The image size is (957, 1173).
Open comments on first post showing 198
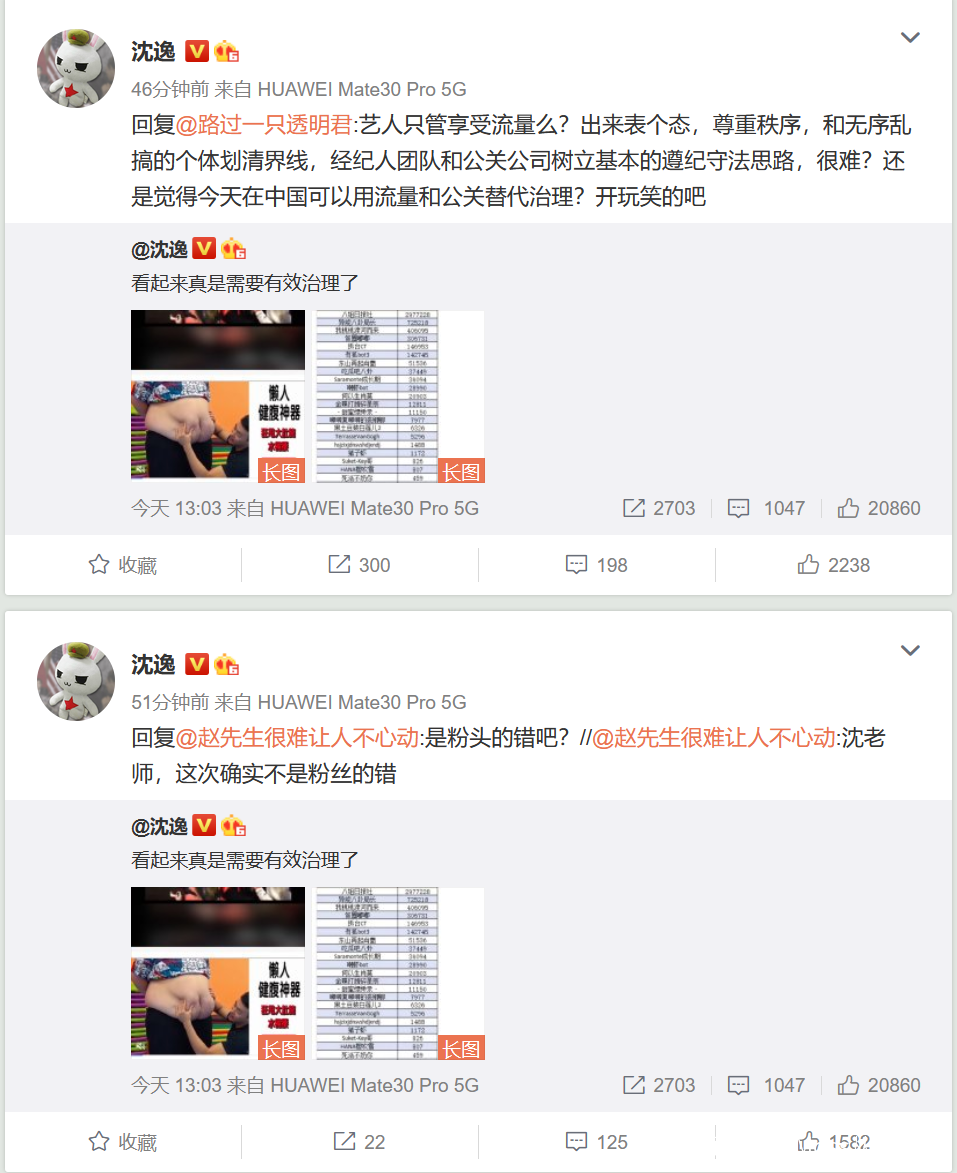coord(596,565)
